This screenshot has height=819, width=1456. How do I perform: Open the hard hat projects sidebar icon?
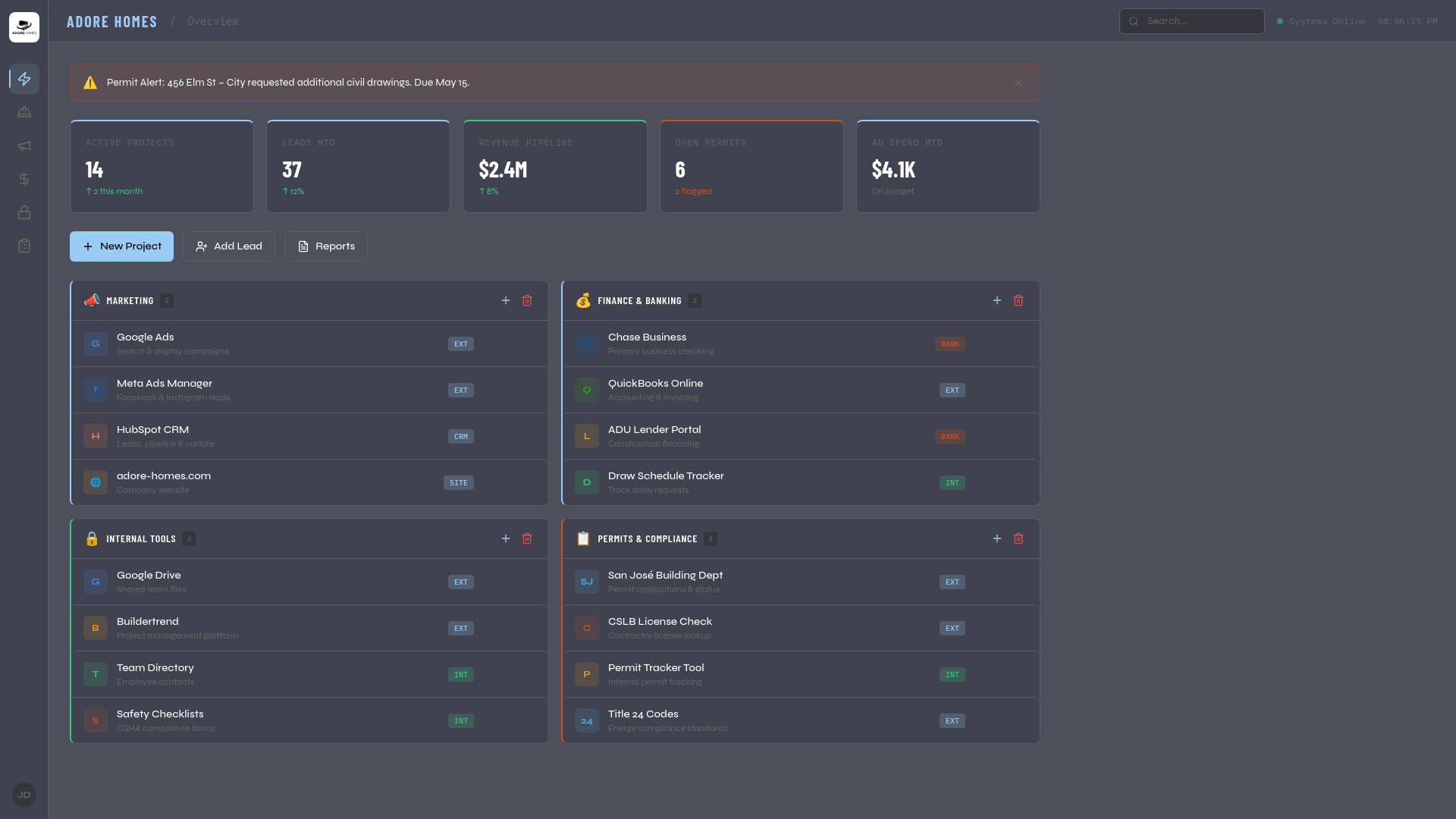[x=24, y=112]
